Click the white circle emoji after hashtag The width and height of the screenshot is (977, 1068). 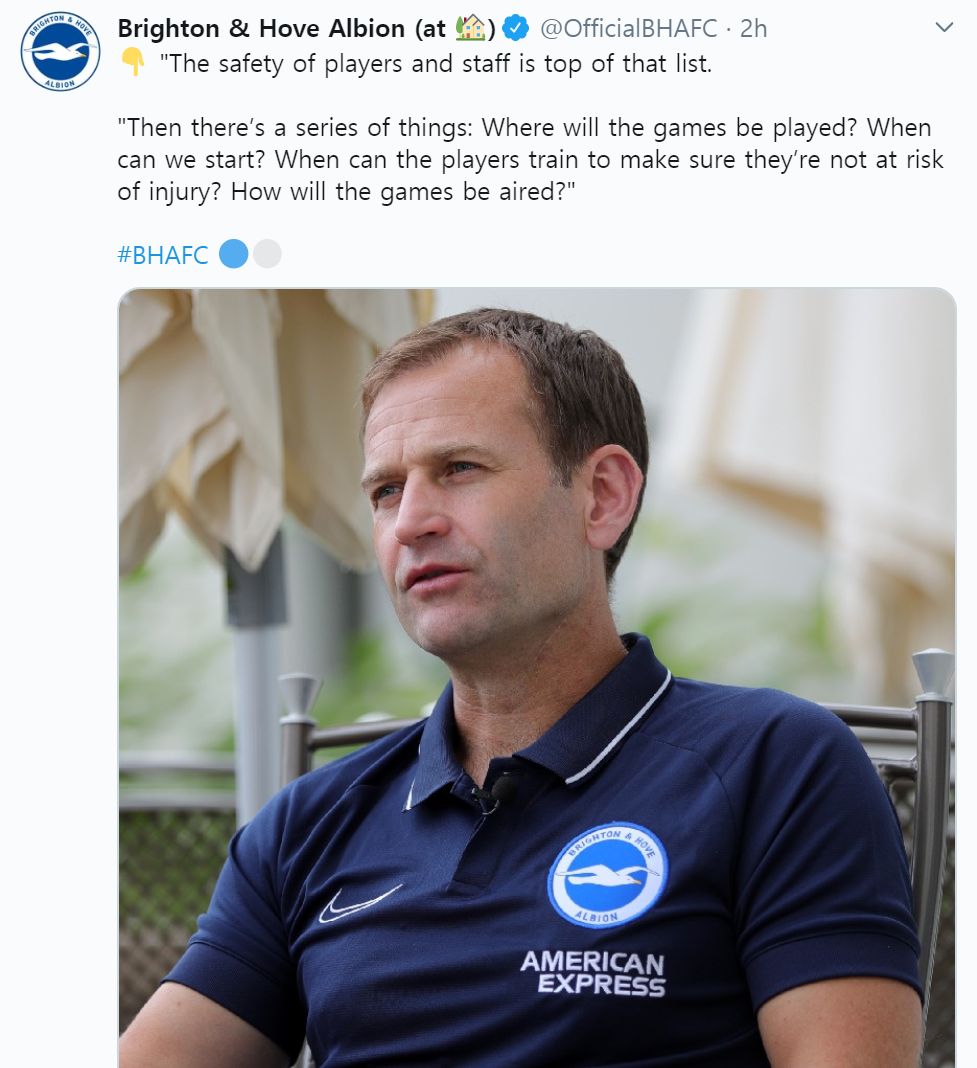tap(267, 254)
